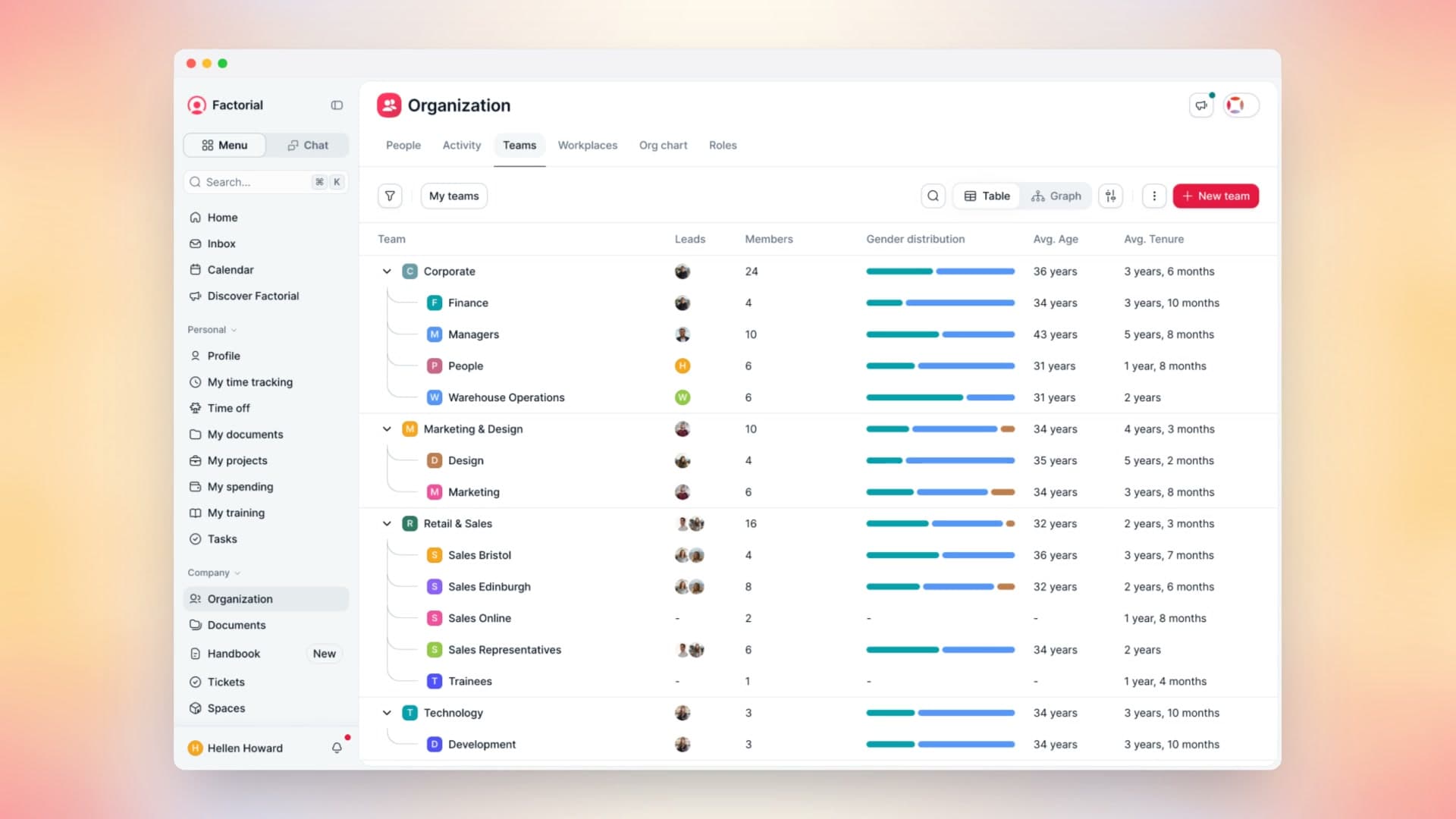Collapse the Retail & Sales team row

point(387,524)
